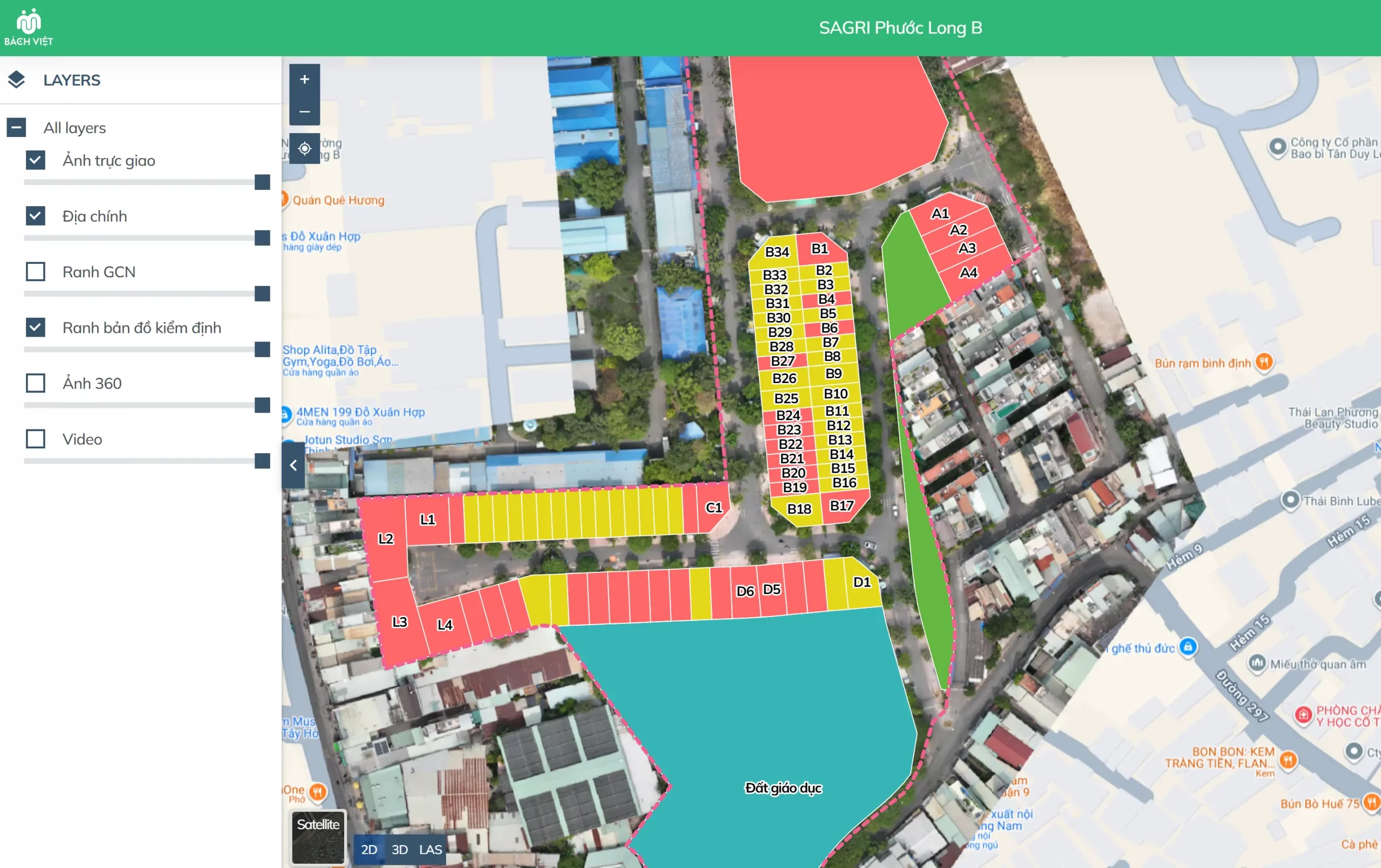Collapse the layers sidebar with chevron
The width and height of the screenshot is (1381, 868).
(293, 465)
